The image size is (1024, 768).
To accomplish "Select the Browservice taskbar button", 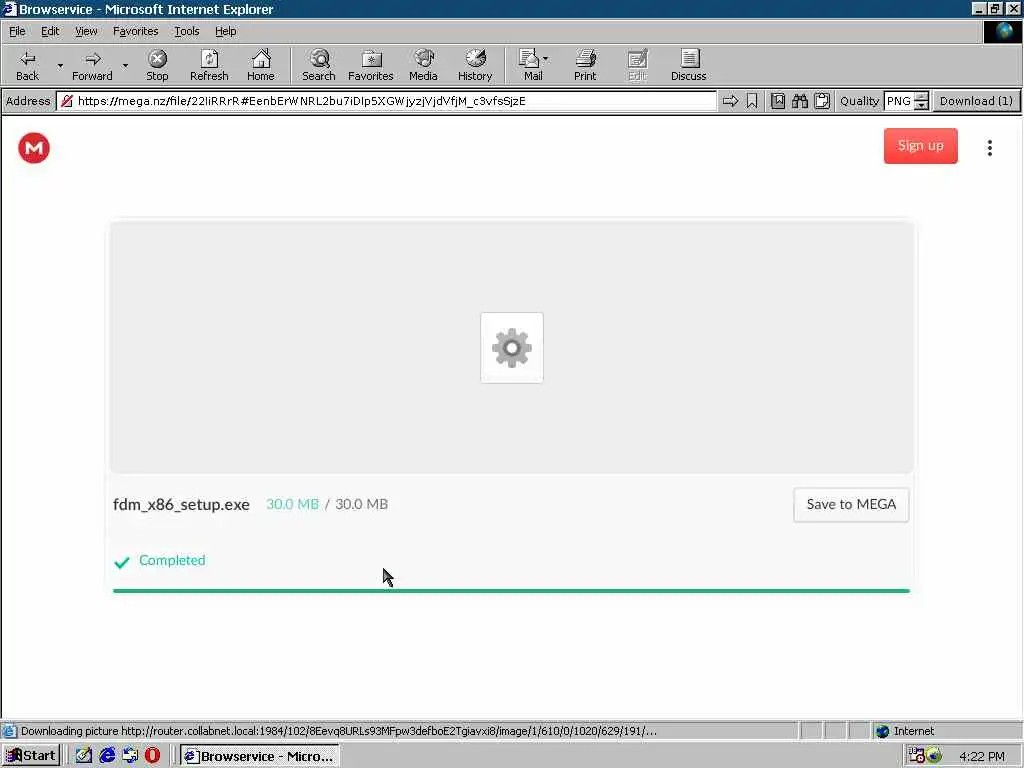I will coord(259,756).
